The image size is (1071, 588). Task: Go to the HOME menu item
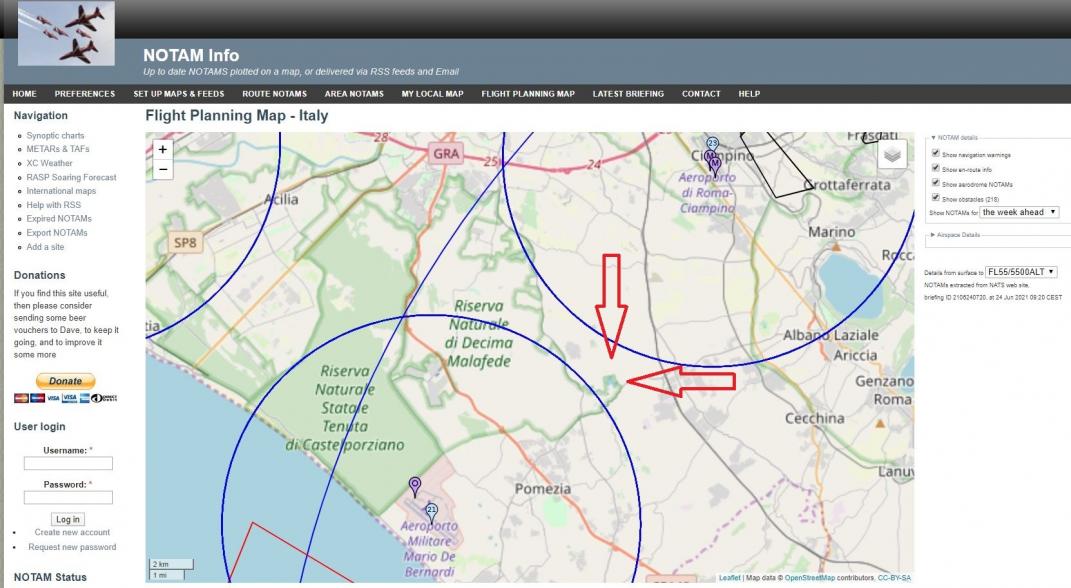25,94
